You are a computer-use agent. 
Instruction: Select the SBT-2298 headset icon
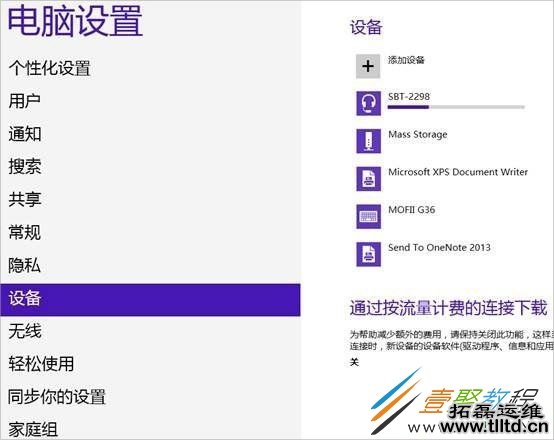coord(368,103)
